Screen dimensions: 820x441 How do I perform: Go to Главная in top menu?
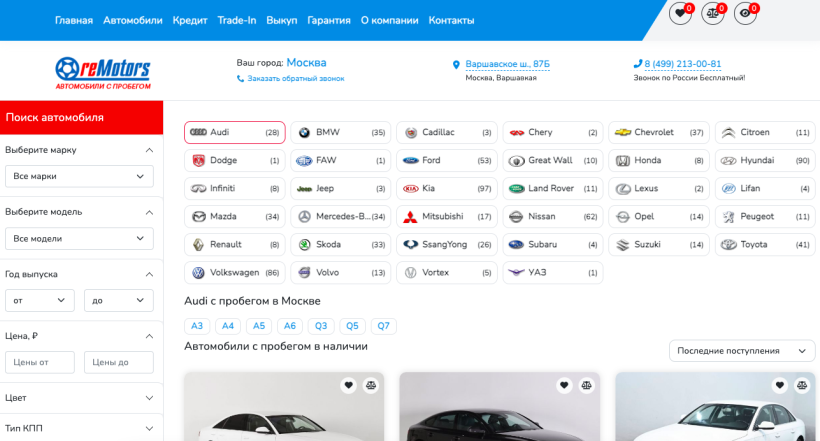click(x=74, y=20)
